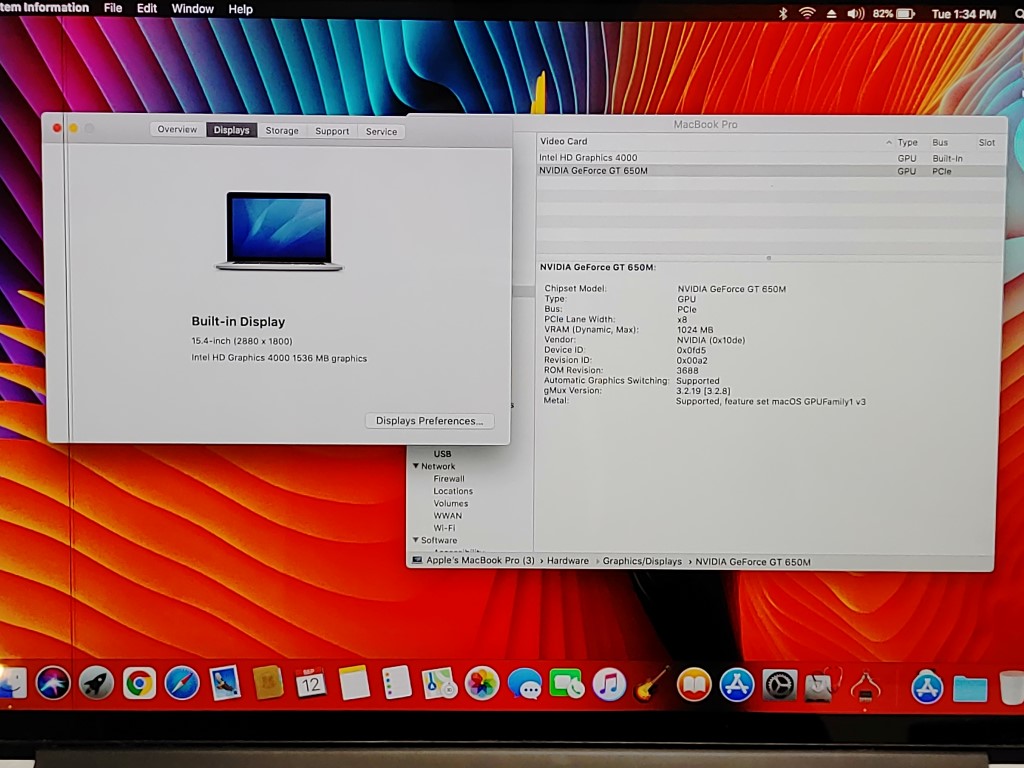
Task: Switch to the Storage tab
Action: click(x=282, y=131)
